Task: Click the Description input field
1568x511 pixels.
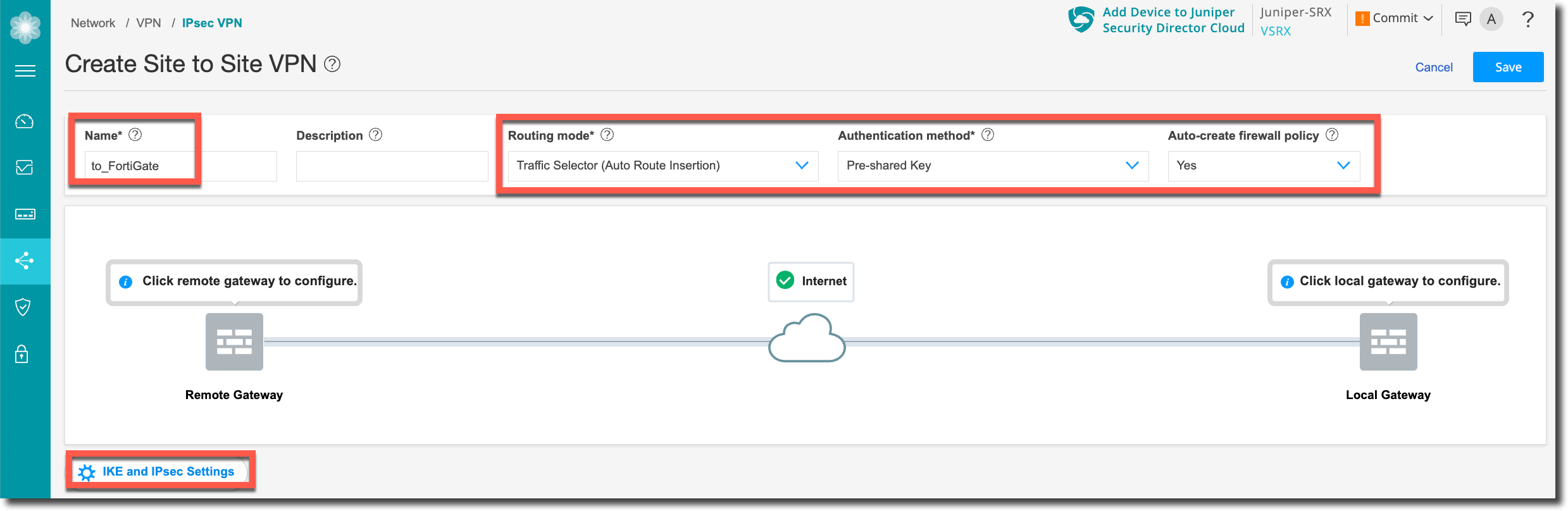Action: [392, 166]
